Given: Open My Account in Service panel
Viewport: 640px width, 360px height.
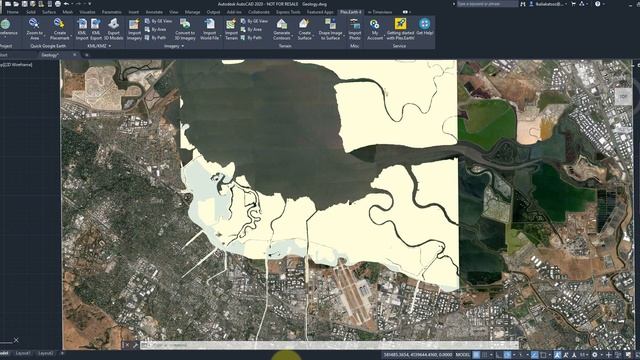Looking at the screenshot, I should point(374,24).
